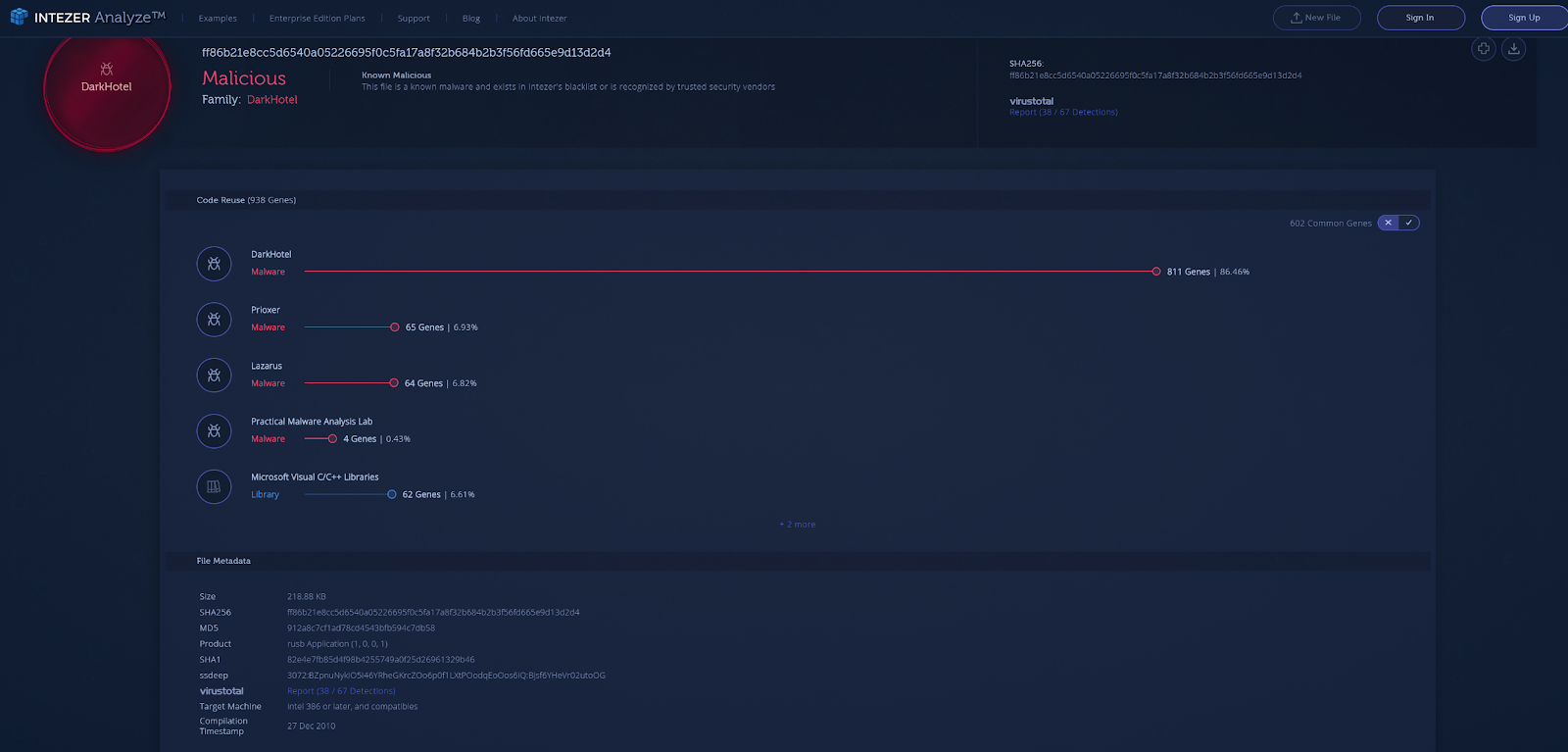This screenshot has height=752, width=1568.
Task: Click the download report icon button
Action: point(1514,48)
